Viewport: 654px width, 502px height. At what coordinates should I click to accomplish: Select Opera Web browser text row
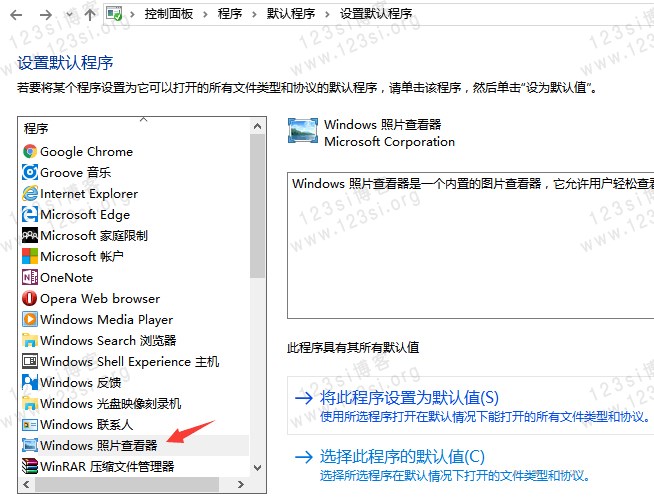coord(100,298)
